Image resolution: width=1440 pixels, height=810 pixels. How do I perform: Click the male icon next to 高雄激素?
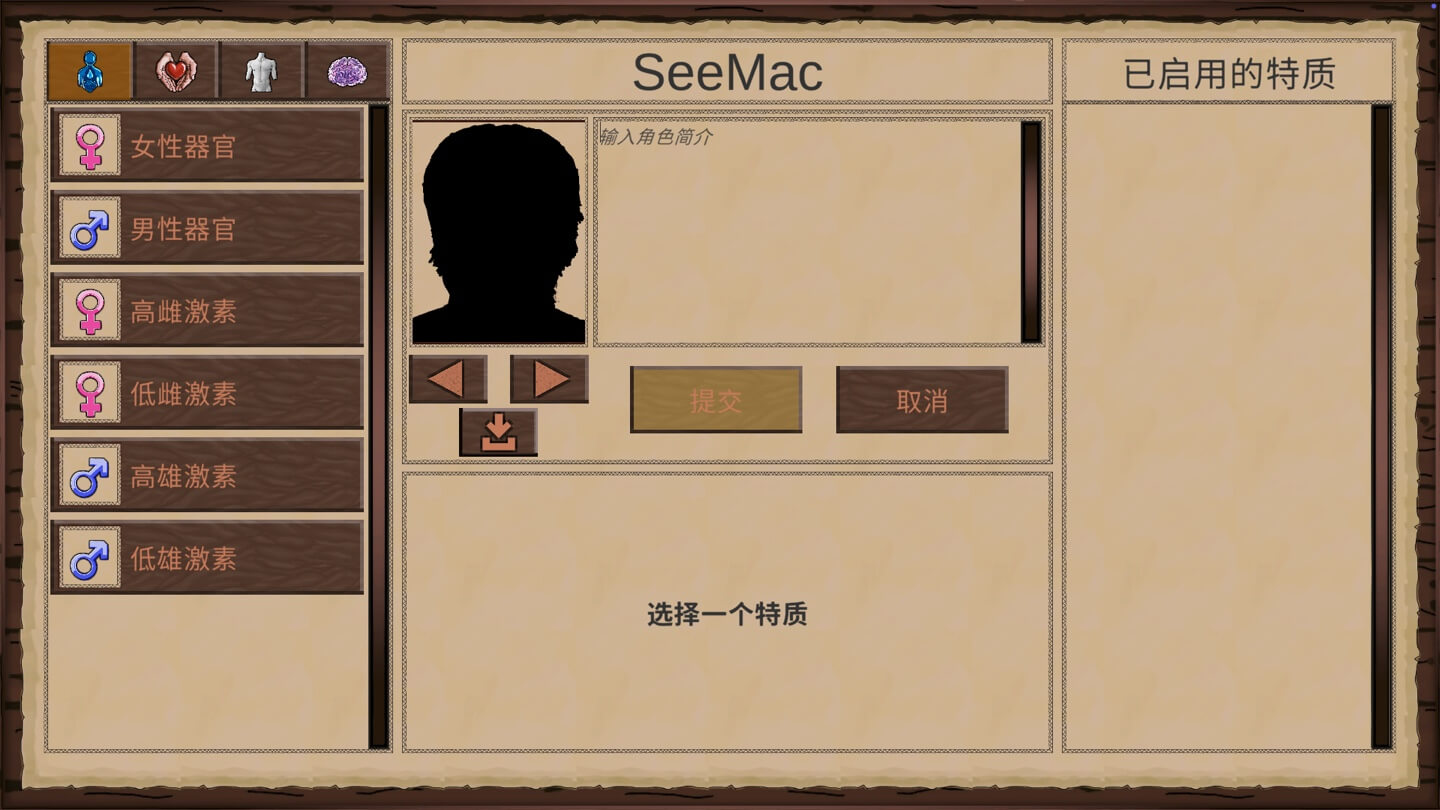point(90,476)
